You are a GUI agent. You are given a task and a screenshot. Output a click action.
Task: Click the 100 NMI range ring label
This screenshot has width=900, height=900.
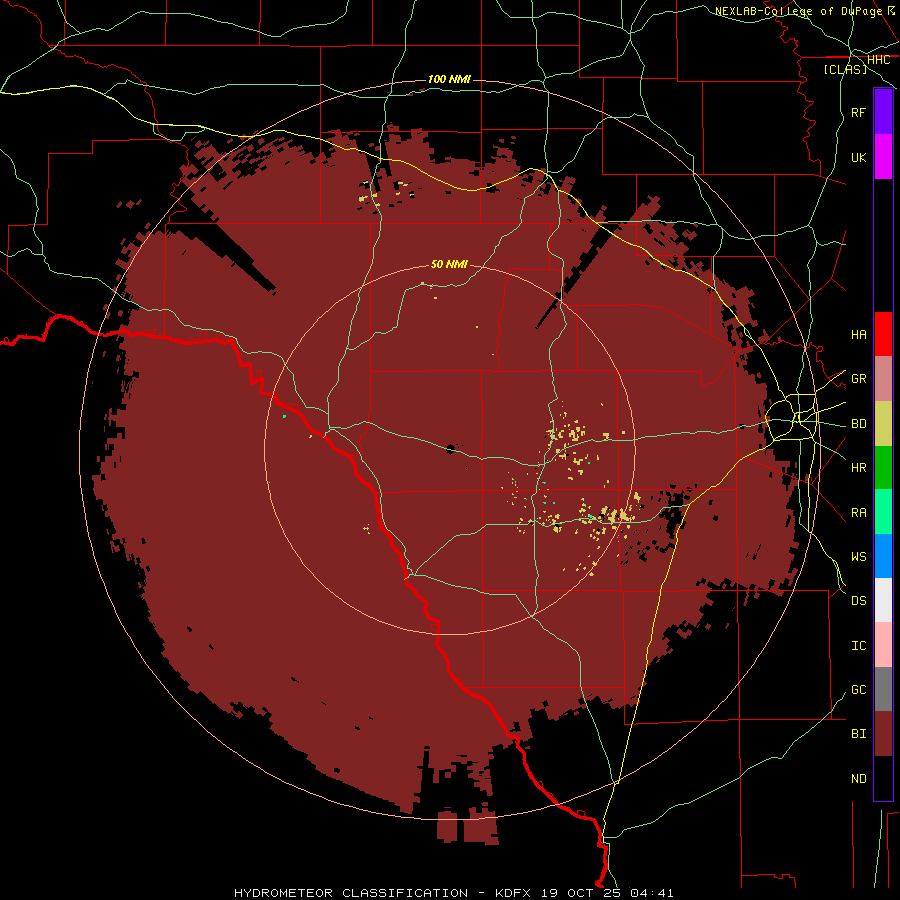point(449,79)
